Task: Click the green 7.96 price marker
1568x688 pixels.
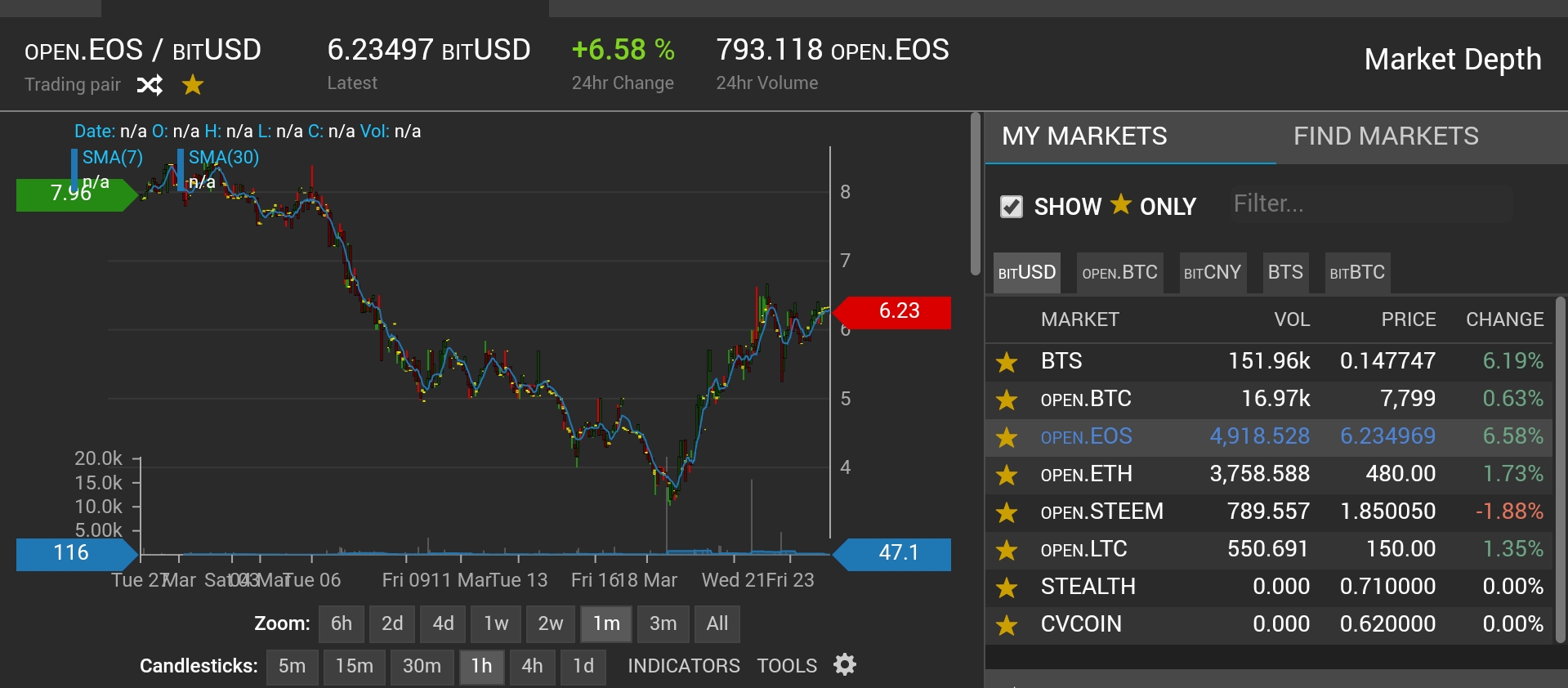Action: 77,194
